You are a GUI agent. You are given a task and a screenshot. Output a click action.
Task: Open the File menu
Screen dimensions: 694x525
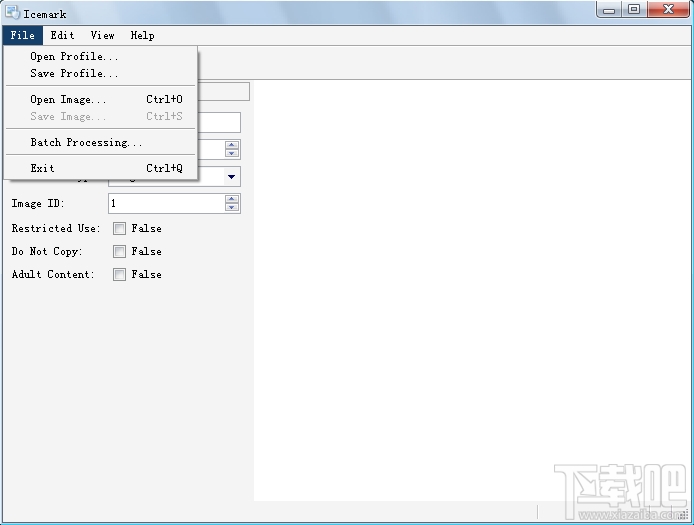pos(23,35)
